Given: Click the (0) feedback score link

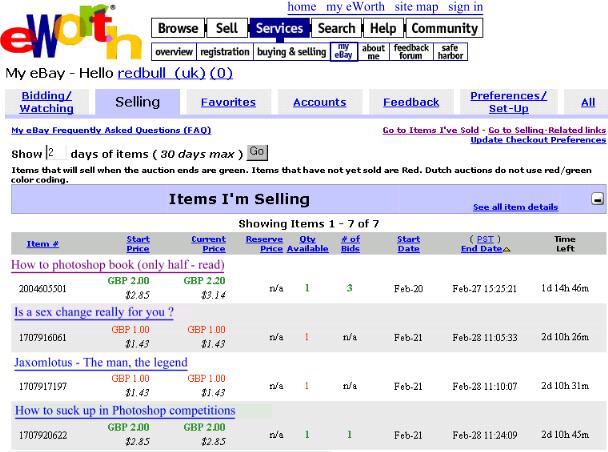Looking at the screenshot, I should tap(221, 73).
